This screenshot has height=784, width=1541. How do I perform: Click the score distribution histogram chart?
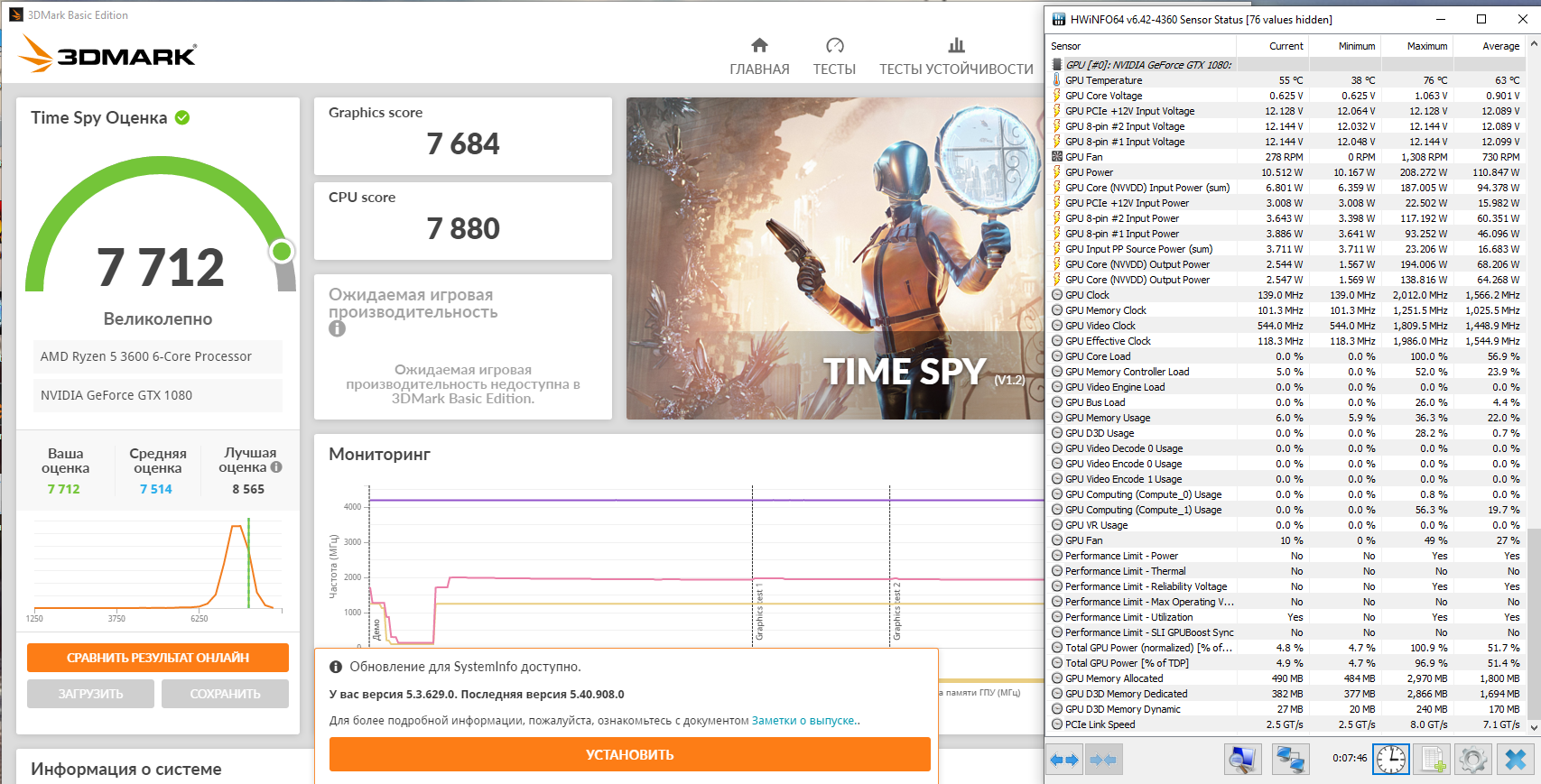point(158,568)
